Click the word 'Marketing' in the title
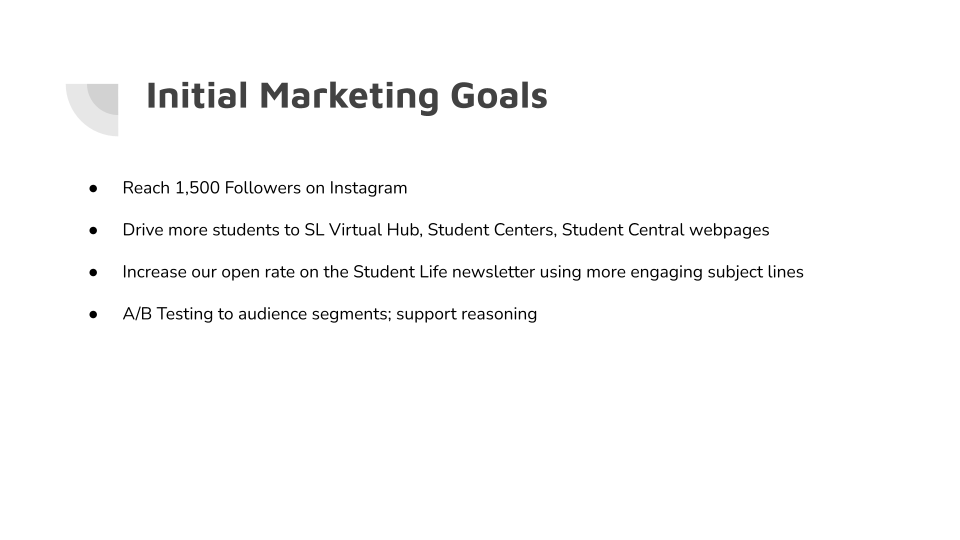Screen dimensions: 960x540 (349, 97)
